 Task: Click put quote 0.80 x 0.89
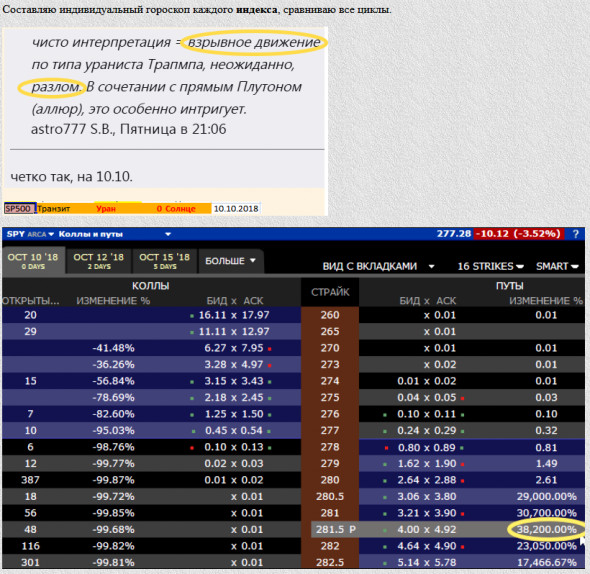pos(426,448)
